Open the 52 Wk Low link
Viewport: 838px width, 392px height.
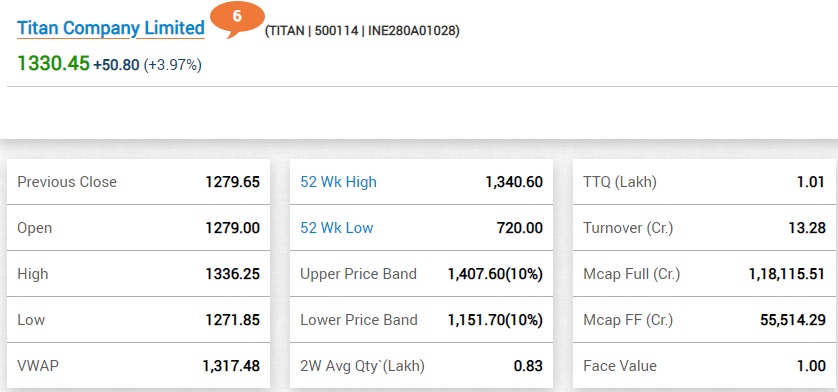(337, 228)
